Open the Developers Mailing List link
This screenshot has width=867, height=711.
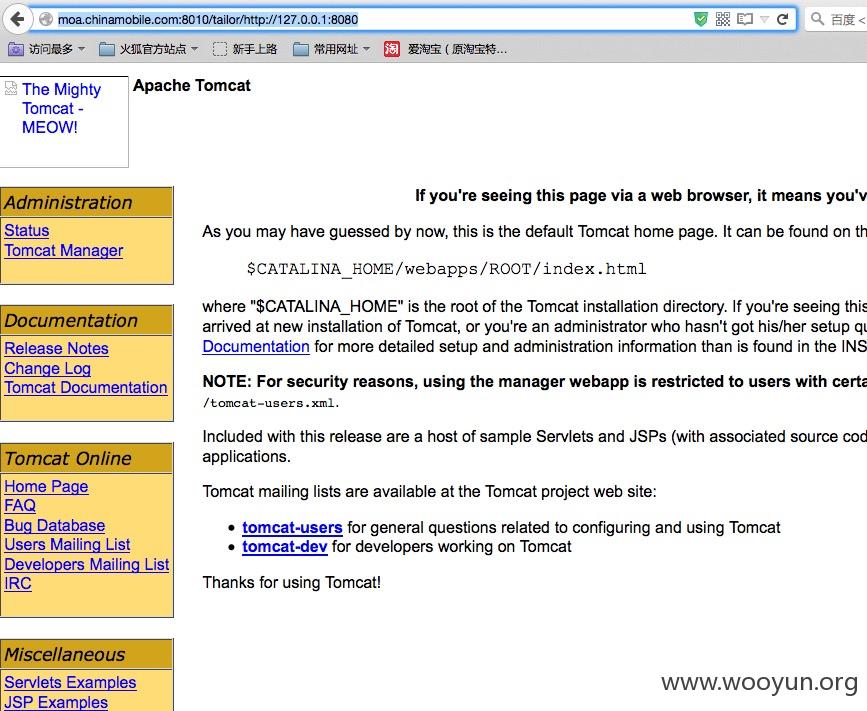(x=87, y=564)
